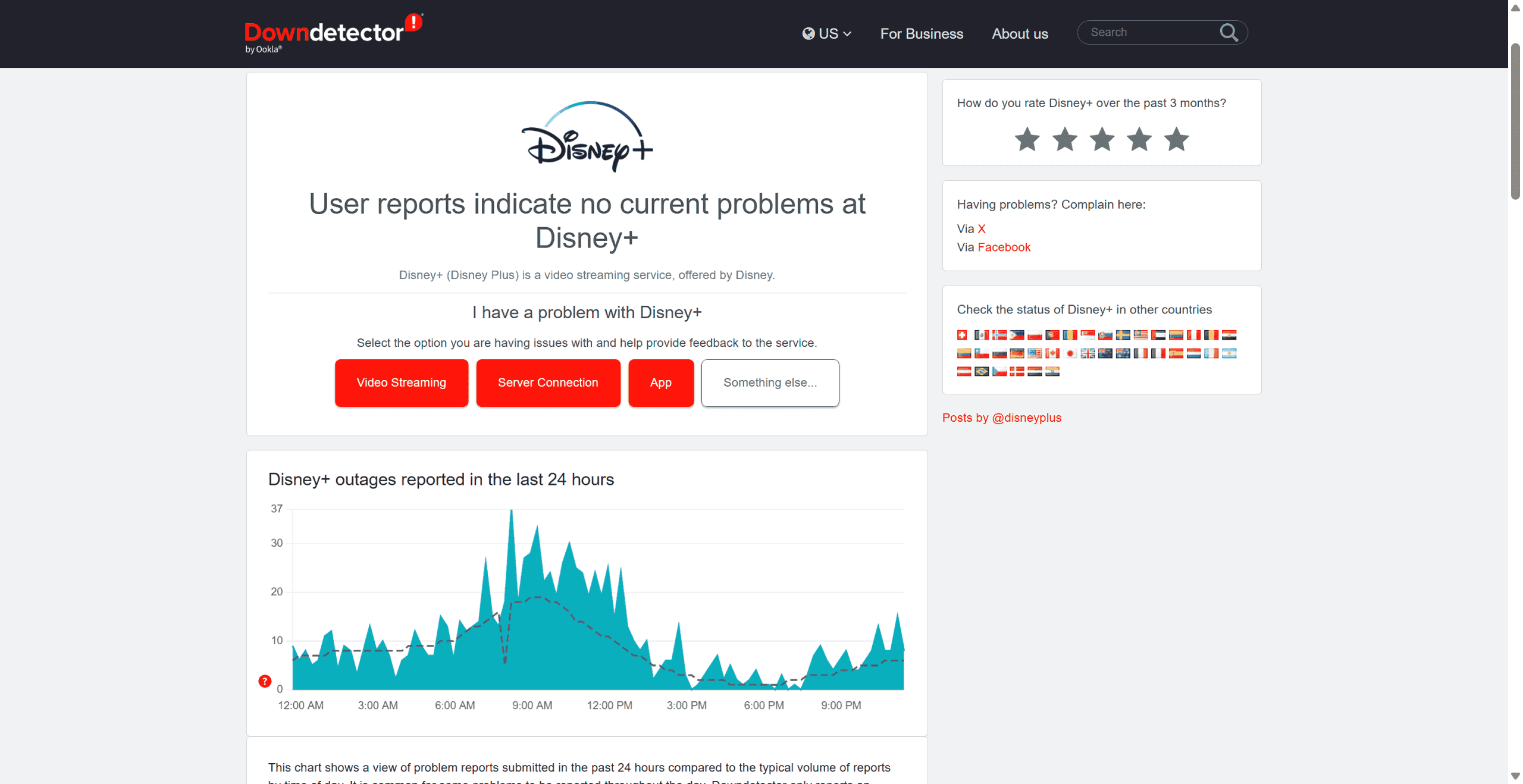The image size is (1523, 784).
Task: Go to About us page
Action: click(x=1020, y=34)
